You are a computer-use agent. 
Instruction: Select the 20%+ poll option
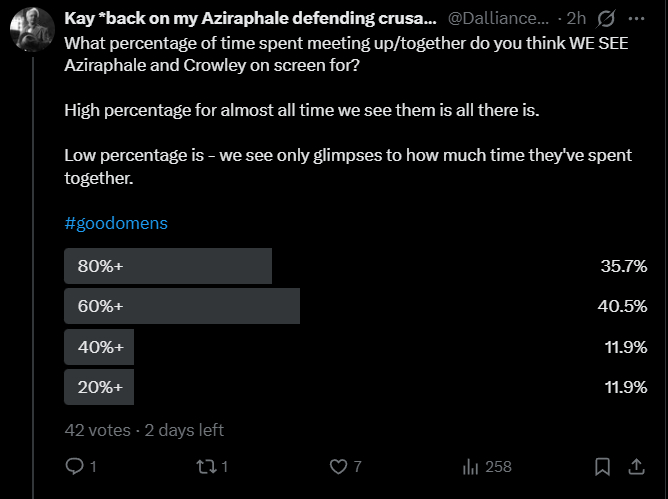99,387
